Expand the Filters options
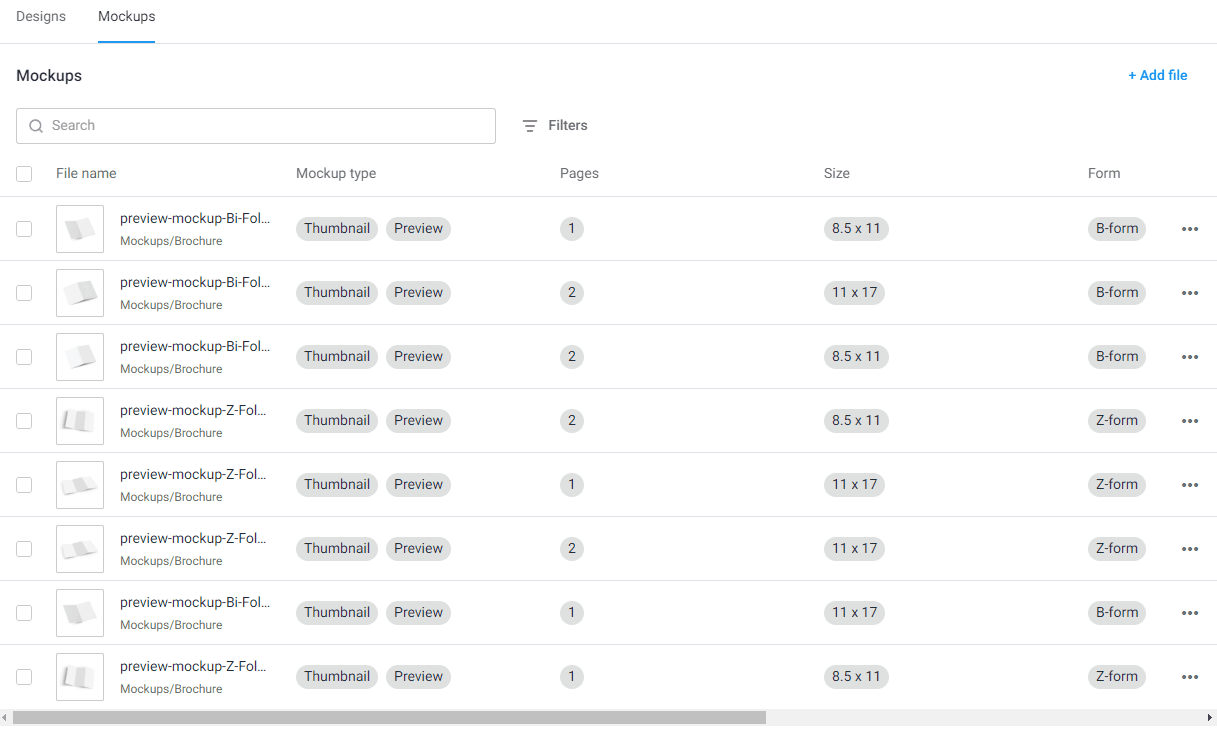This screenshot has width=1217, height=741. pos(567,126)
